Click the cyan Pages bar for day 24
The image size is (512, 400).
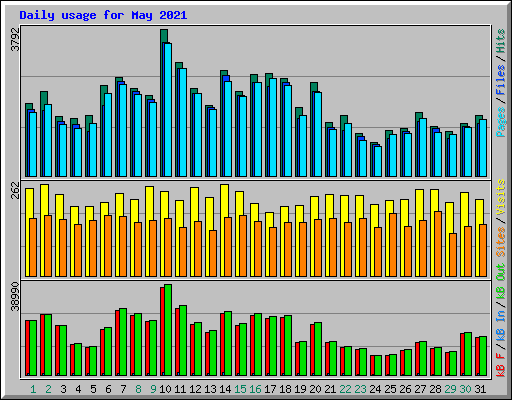(x=378, y=161)
